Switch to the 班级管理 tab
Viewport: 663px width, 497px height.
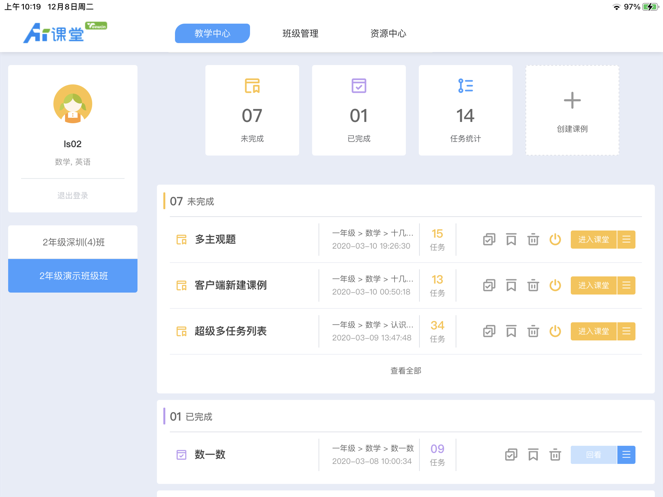tap(300, 33)
